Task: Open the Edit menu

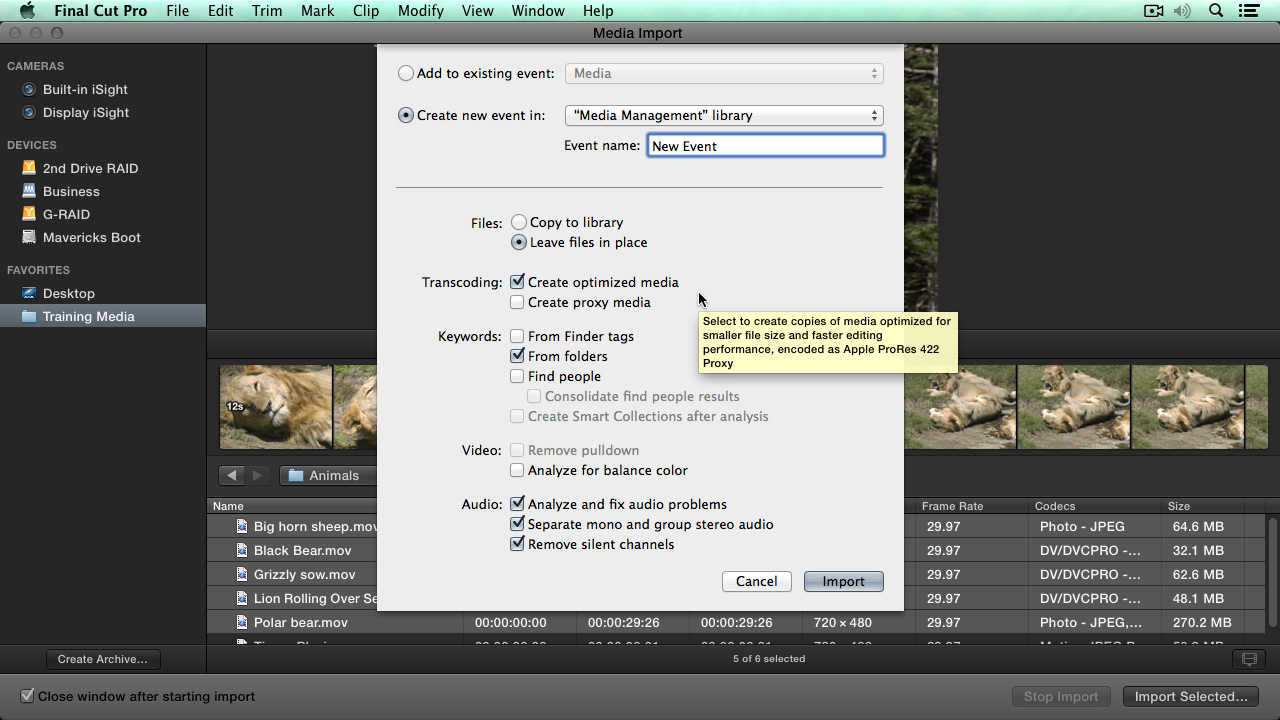Action: click(220, 11)
